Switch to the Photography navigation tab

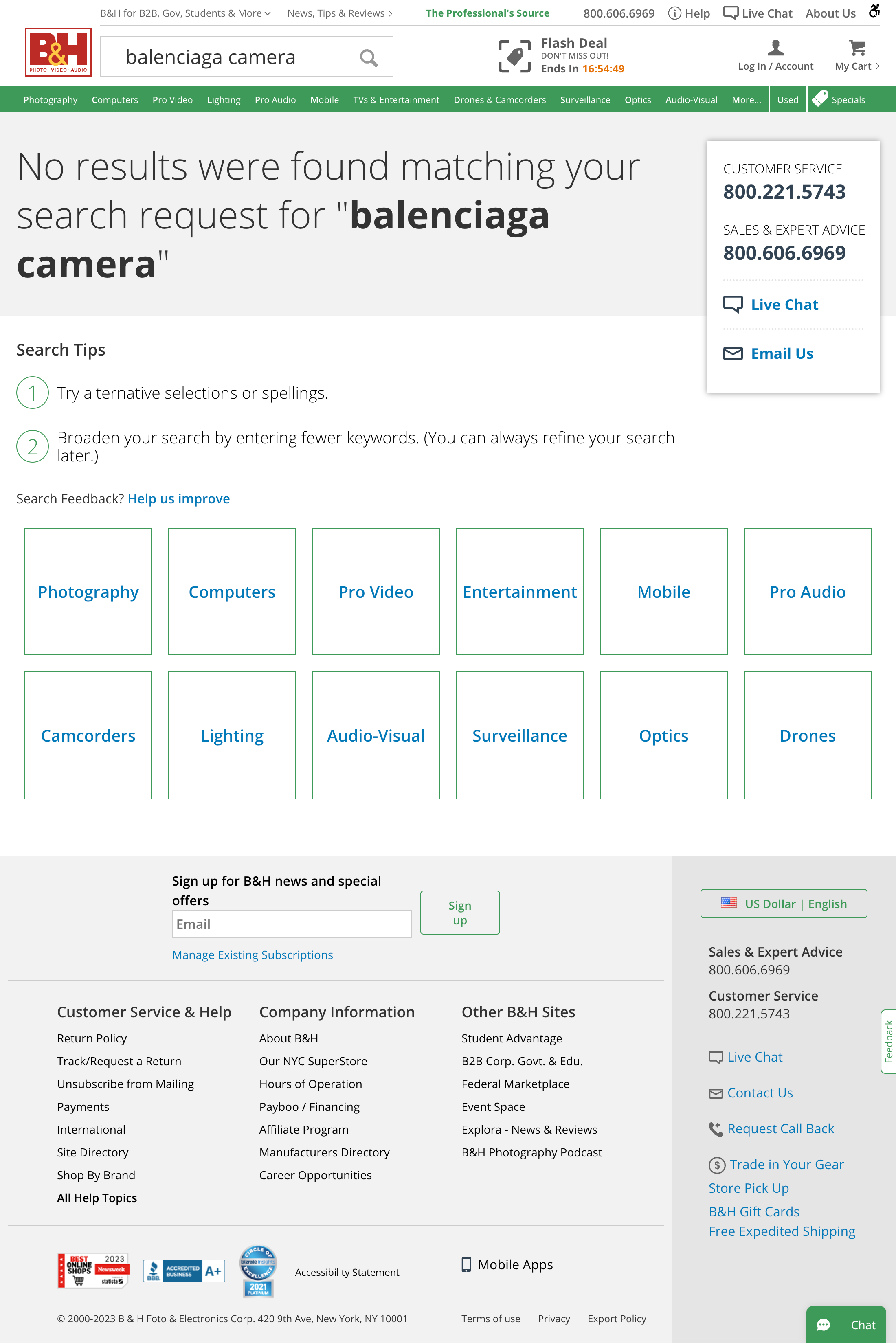pyautogui.click(x=50, y=99)
